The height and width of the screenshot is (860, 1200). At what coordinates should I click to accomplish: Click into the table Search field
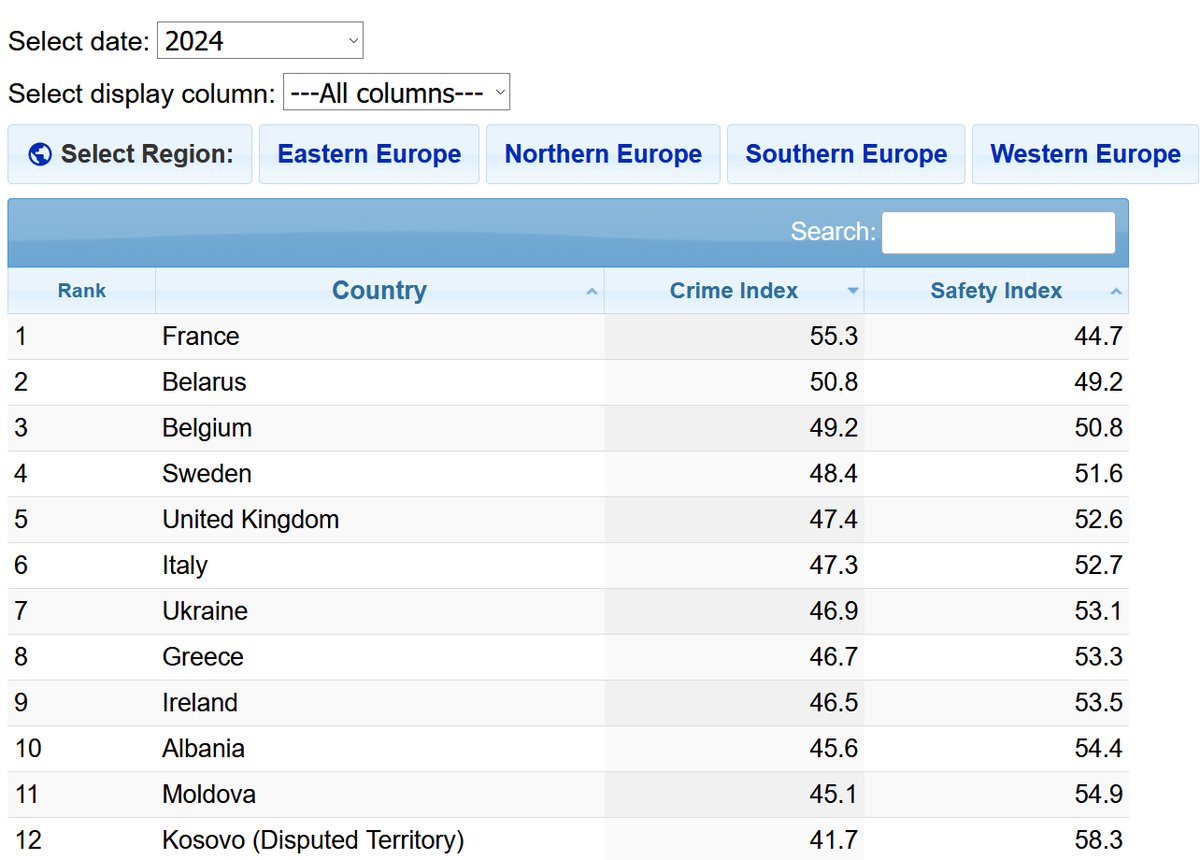click(998, 232)
